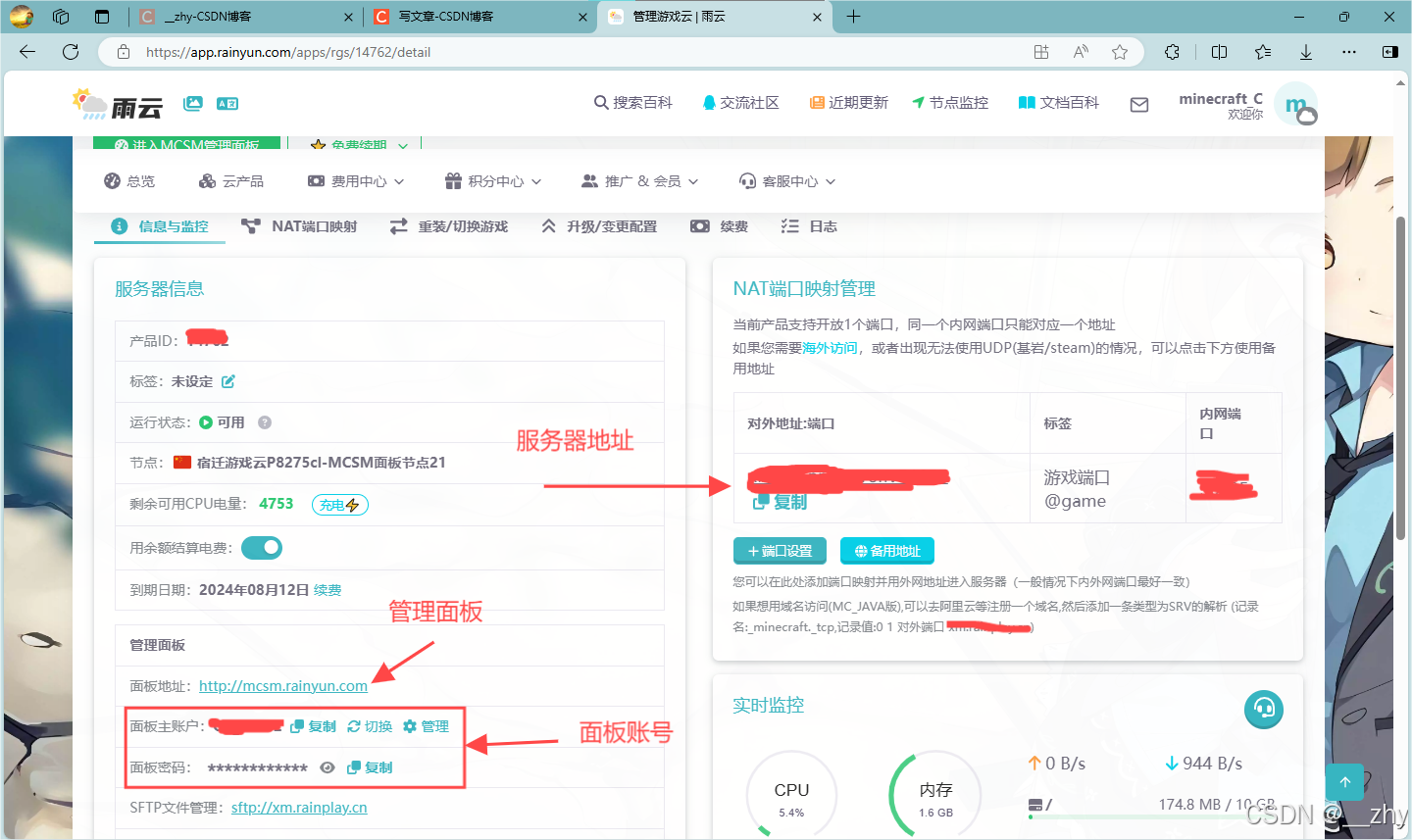Open the 云产品 menu item

pos(231,181)
